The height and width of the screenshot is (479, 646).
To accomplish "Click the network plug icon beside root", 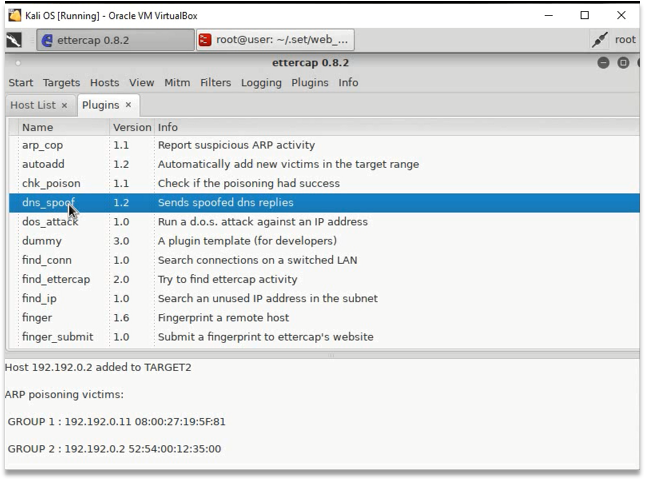I will (x=599, y=40).
